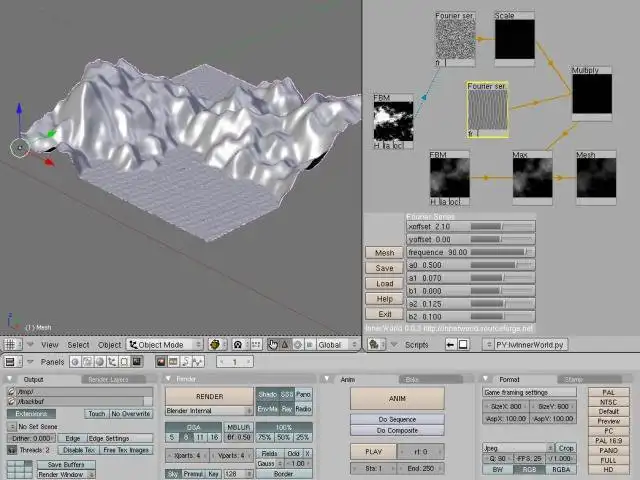Toggle No Overwrite option
This screenshot has width=640, height=480.
[131, 414]
